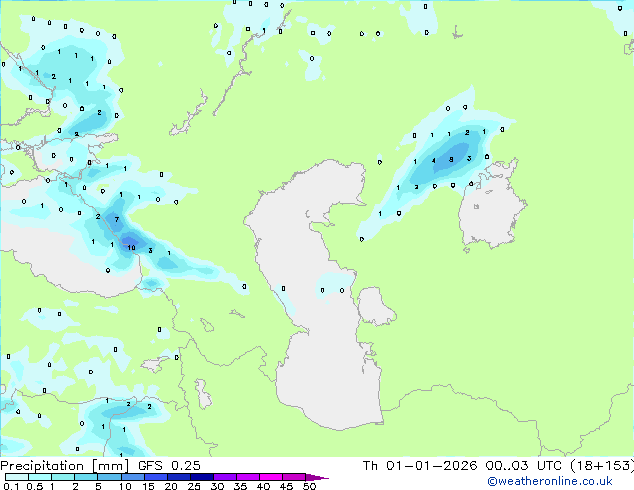Click the purple arrow at the legend end
Image resolution: width=634 pixels, height=490 pixels.
tap(317, 477)
